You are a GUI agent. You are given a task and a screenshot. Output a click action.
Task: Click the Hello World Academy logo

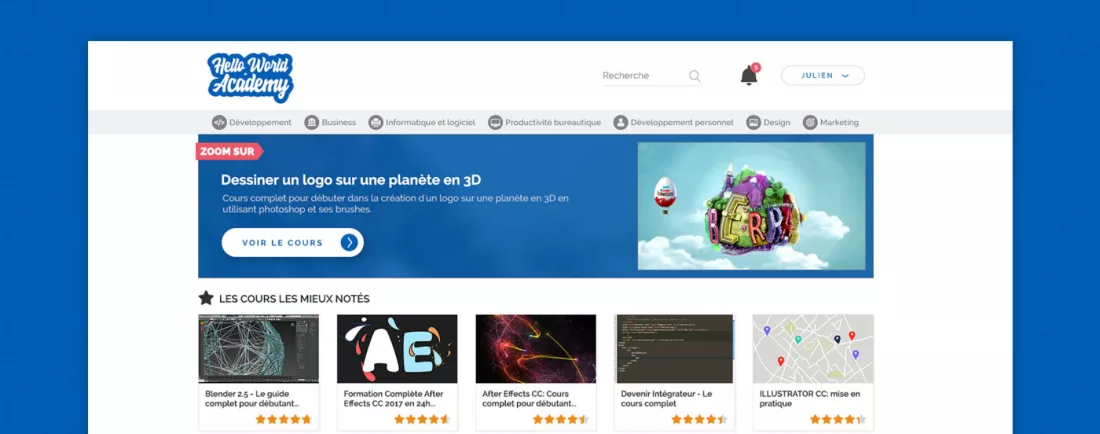(250, 77)
